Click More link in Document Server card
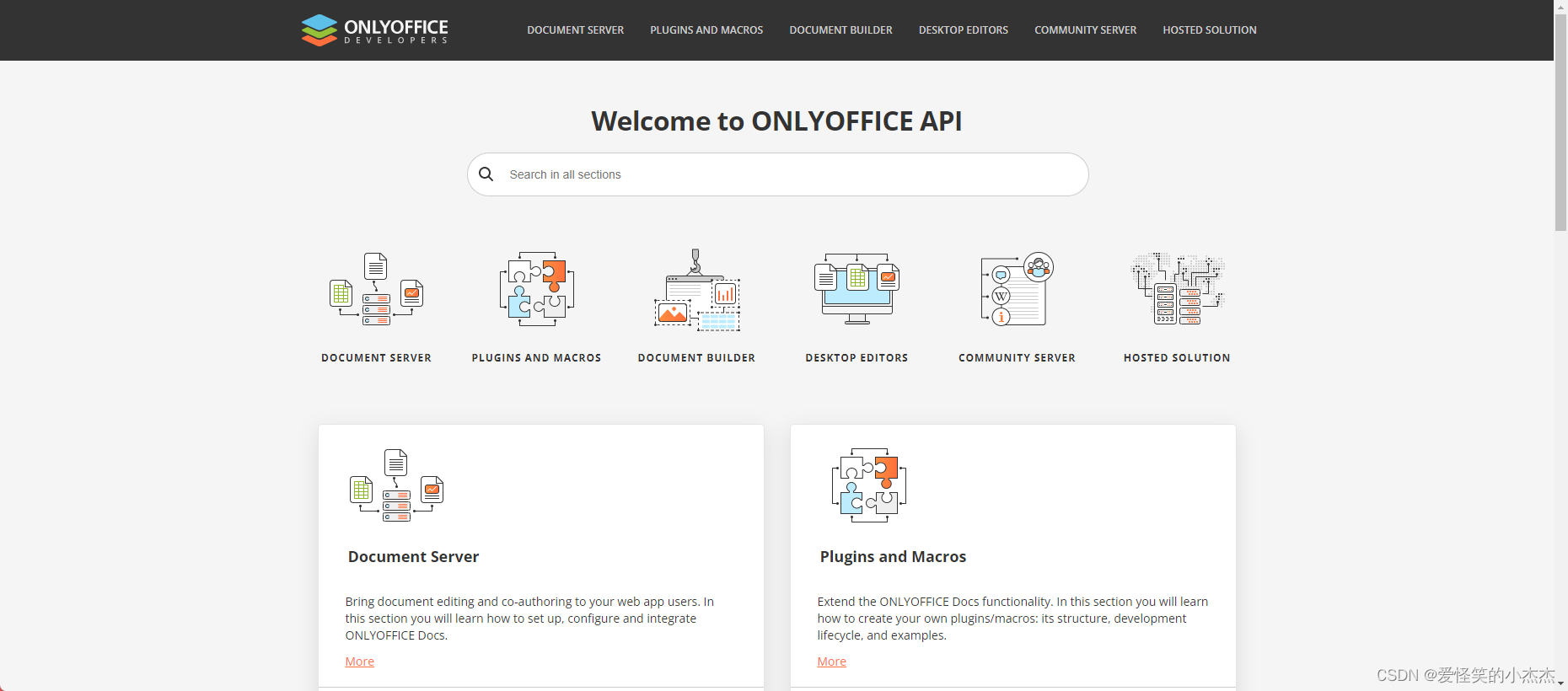The width and height of the screenshot is (1568, 691). coord(360,662)
